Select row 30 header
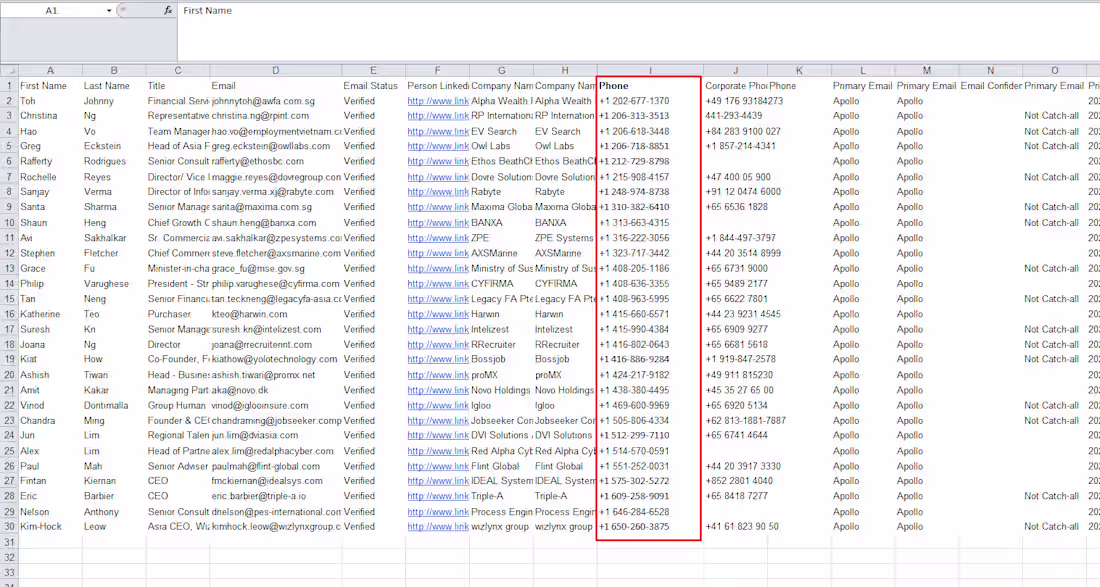Screen dimensions: 1100x587 (x=9, y=527)
